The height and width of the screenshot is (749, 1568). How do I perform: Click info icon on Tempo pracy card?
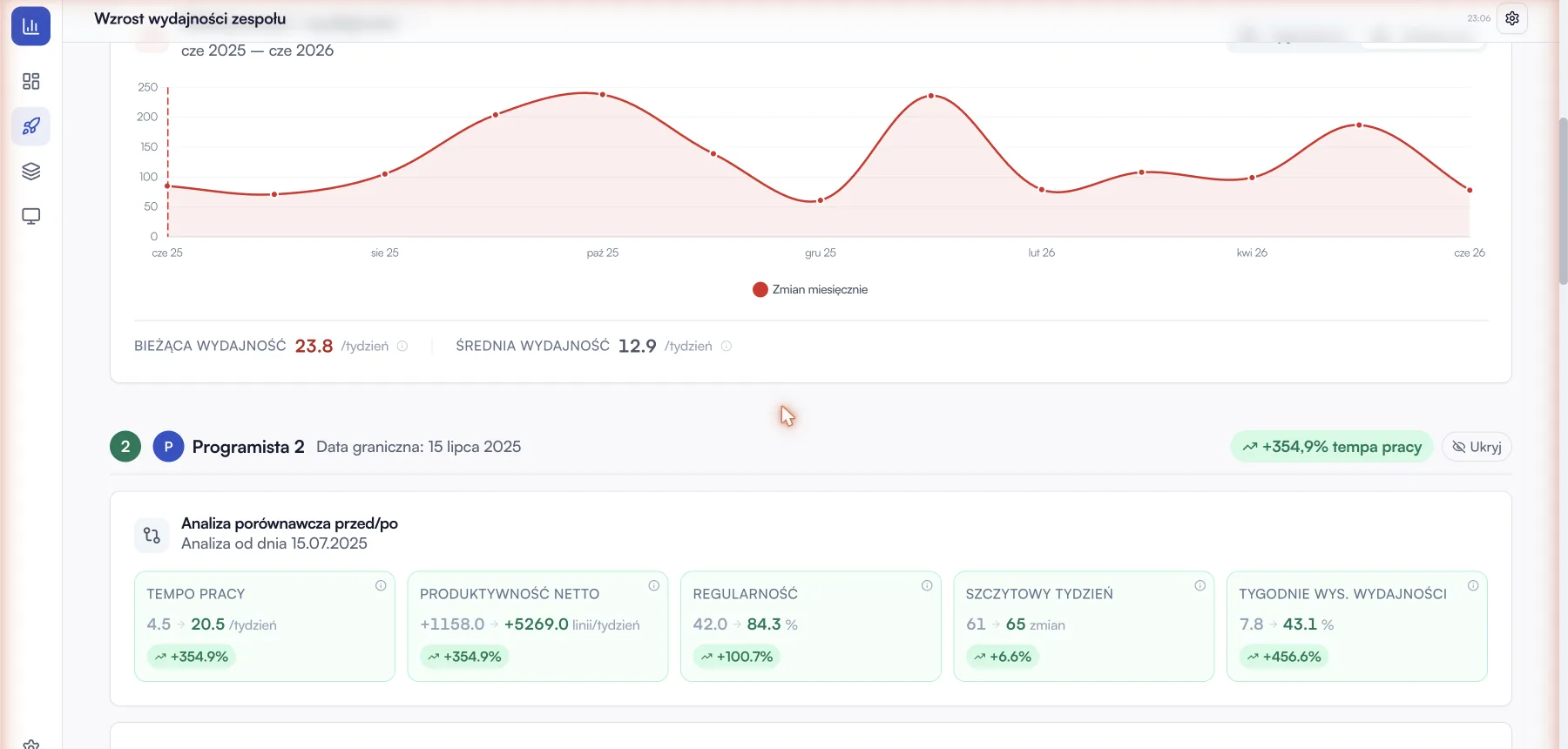point(381,585)
